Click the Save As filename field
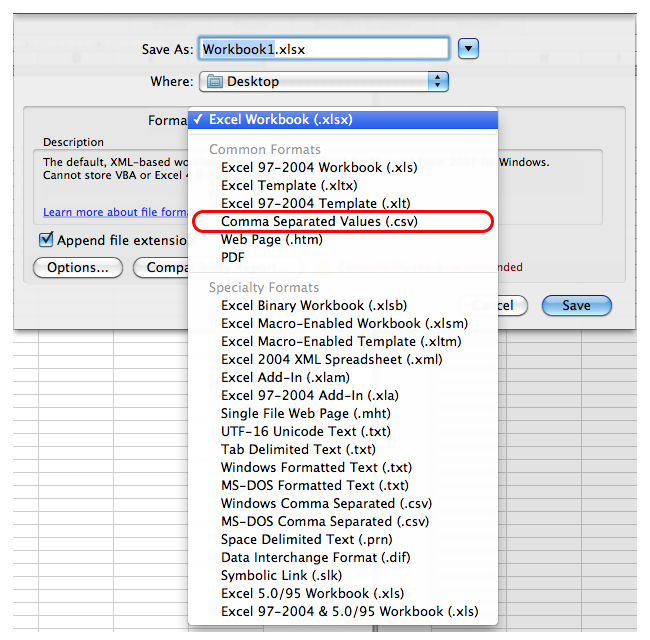 point(324,49)
